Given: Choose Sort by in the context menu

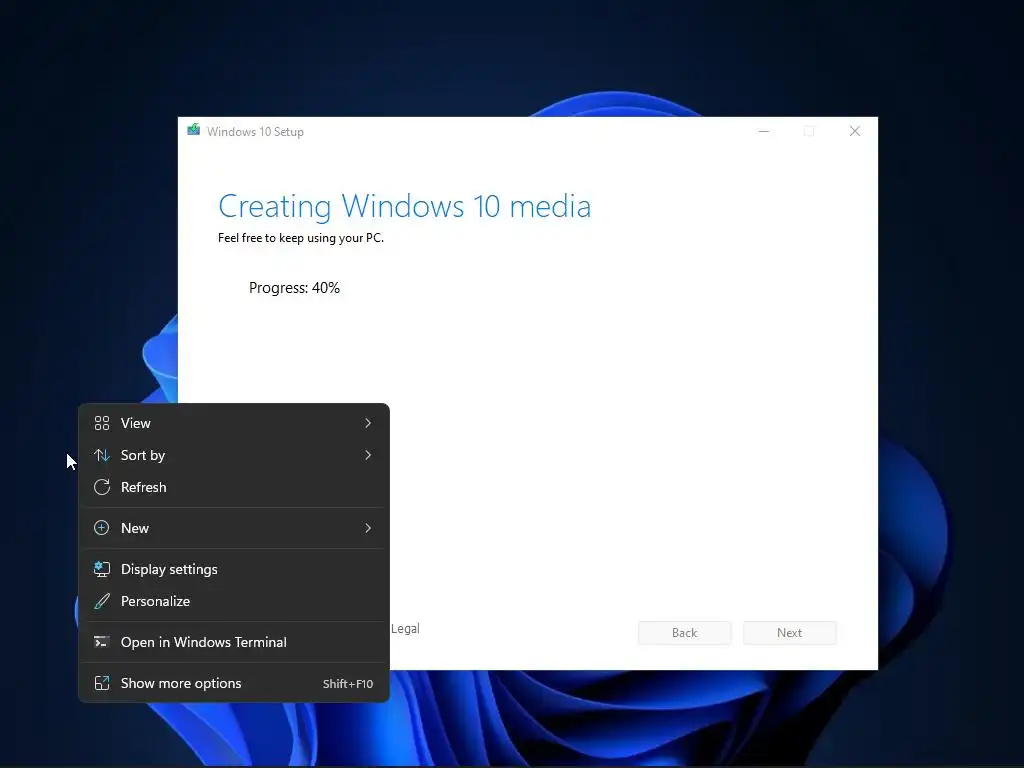Looking at the screenshot, I should pyautogui.click(x=234, y=455).
